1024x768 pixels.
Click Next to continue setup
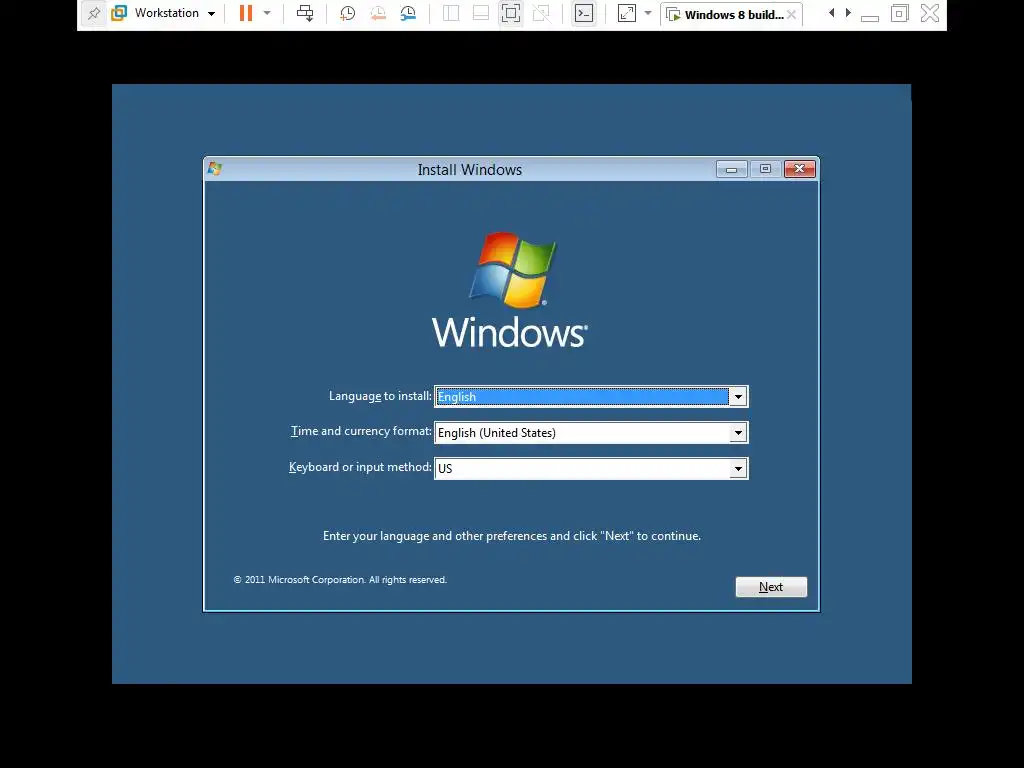tap(771, 586)
